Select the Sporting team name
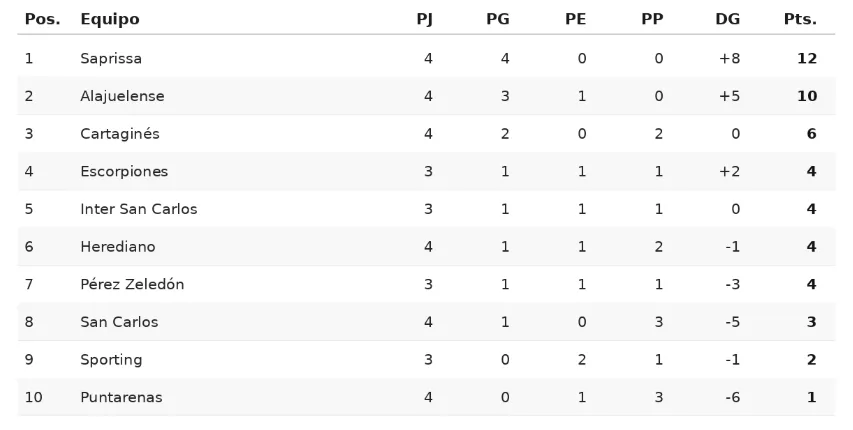Image resolution: width=853 pixels, height=430 pixels. coord(112,360)
